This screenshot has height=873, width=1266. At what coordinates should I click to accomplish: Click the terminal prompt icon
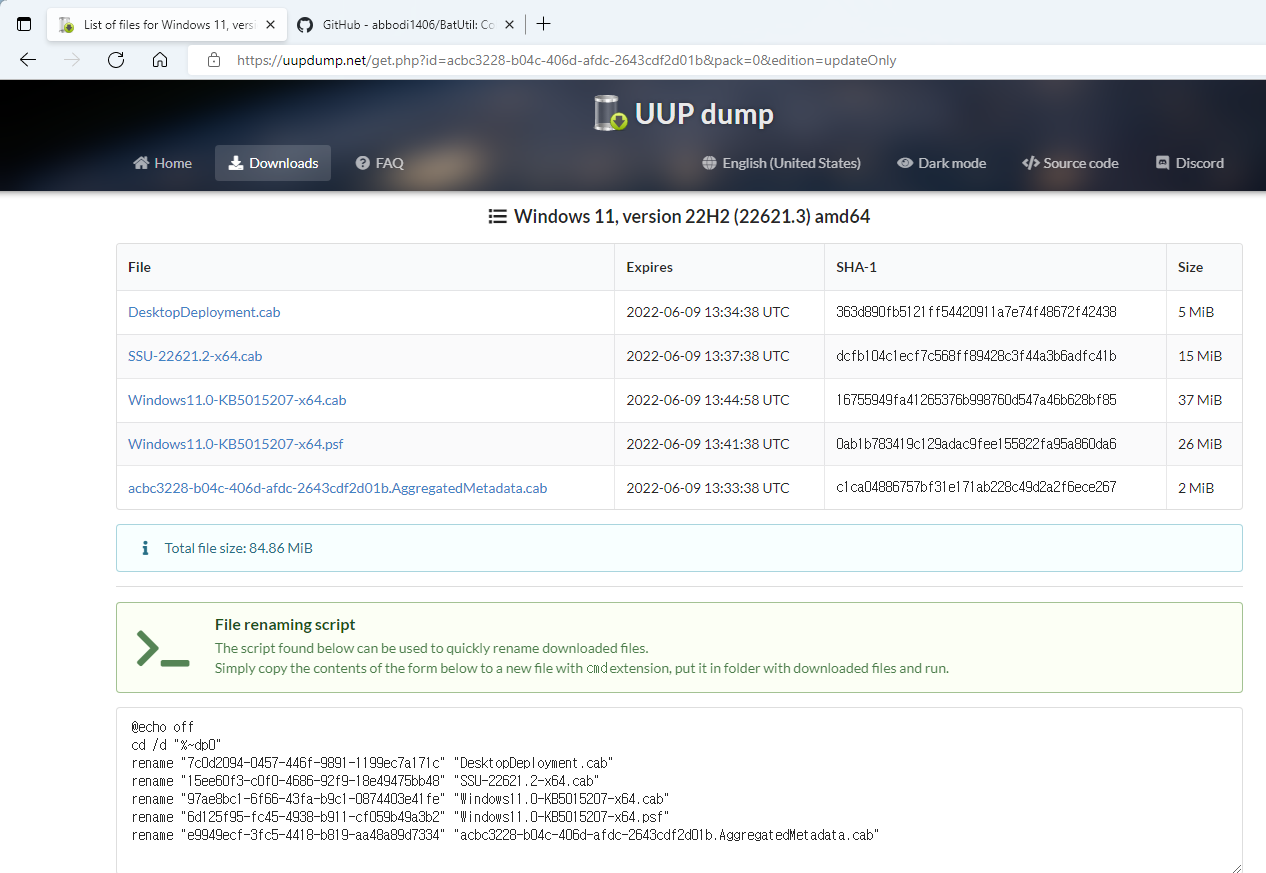(163, 648)
